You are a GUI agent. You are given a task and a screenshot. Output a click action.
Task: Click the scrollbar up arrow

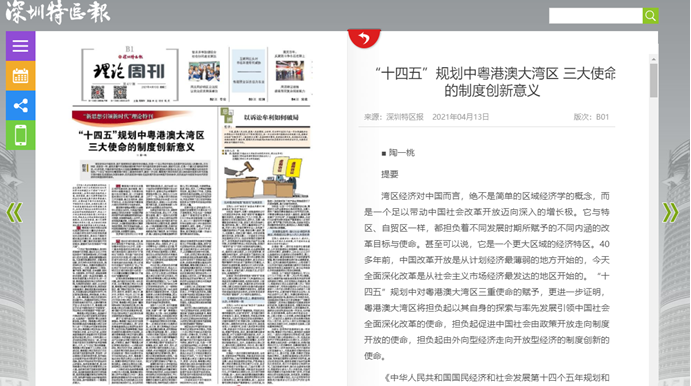point(654,59)
